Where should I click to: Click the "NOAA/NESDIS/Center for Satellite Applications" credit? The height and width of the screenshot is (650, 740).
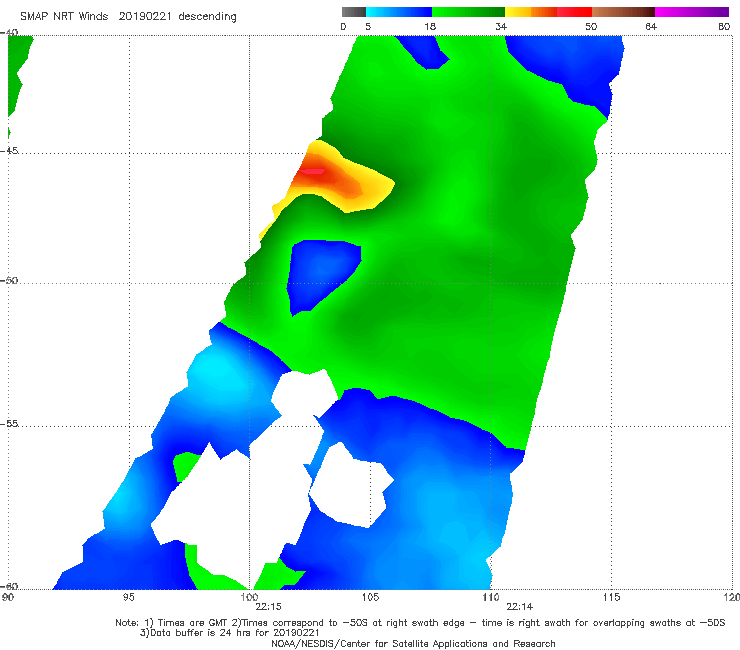pos(413,644)
